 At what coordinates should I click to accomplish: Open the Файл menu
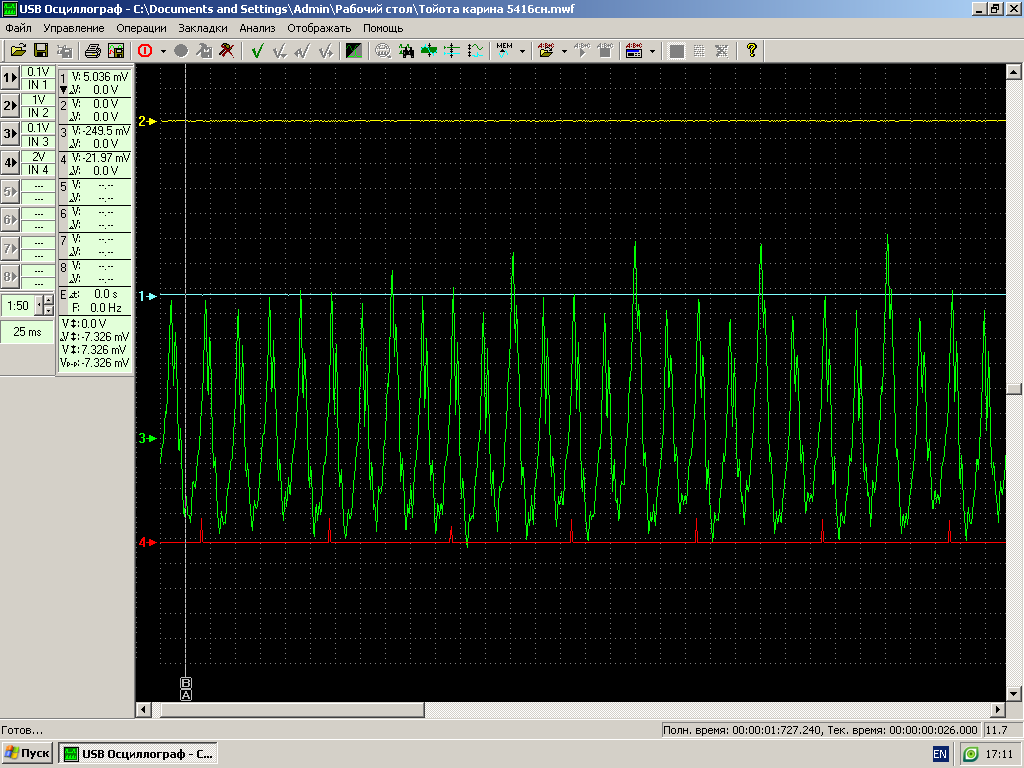pyautogui.click(x=18, y=28)
